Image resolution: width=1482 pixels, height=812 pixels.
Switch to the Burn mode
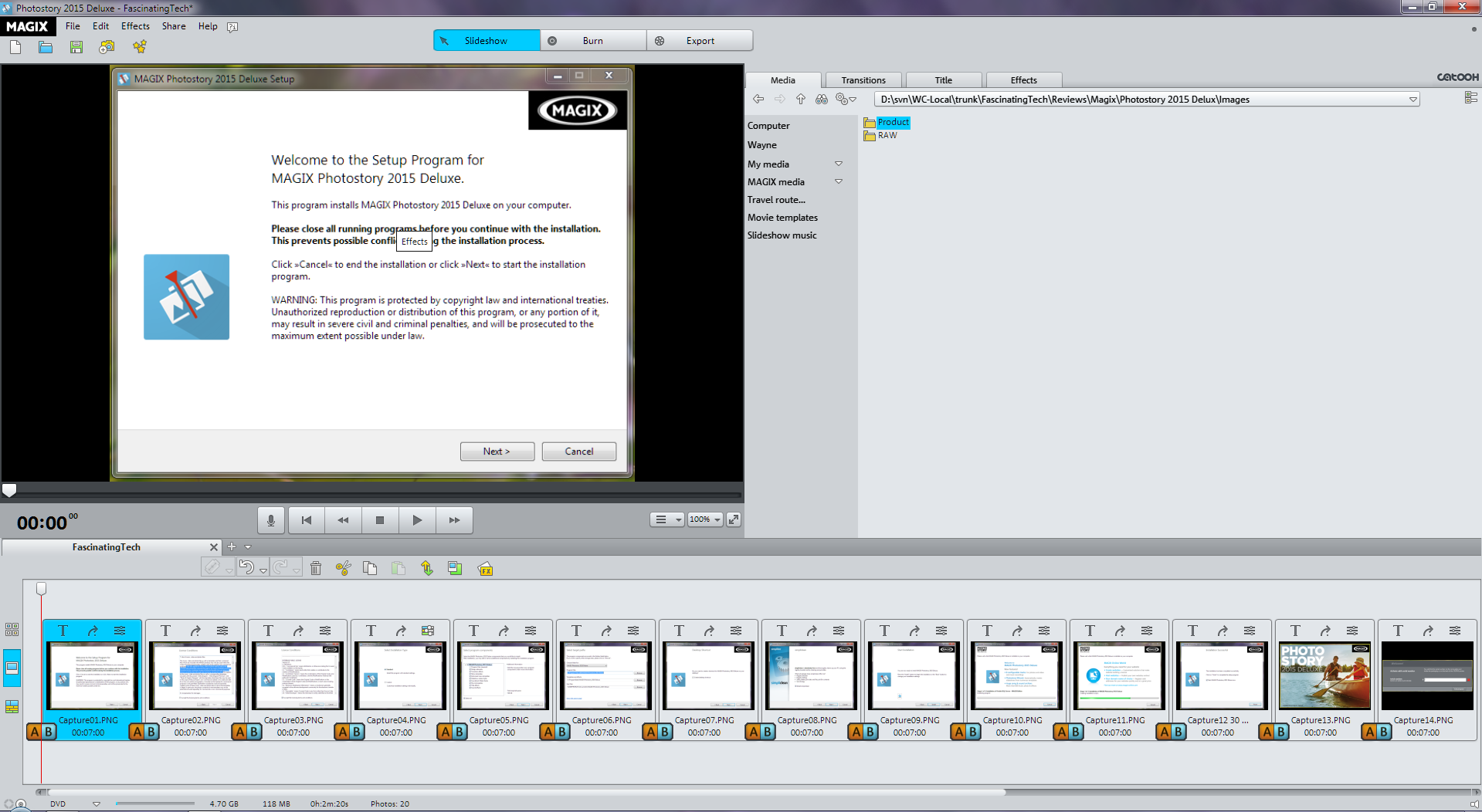coord(593,40)
